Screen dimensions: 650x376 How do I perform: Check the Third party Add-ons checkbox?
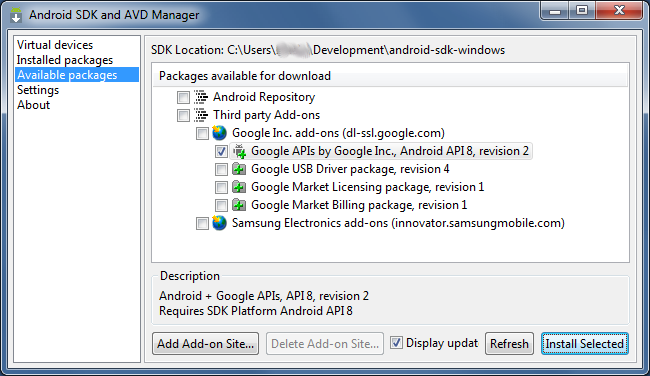[x=183, y=115]
